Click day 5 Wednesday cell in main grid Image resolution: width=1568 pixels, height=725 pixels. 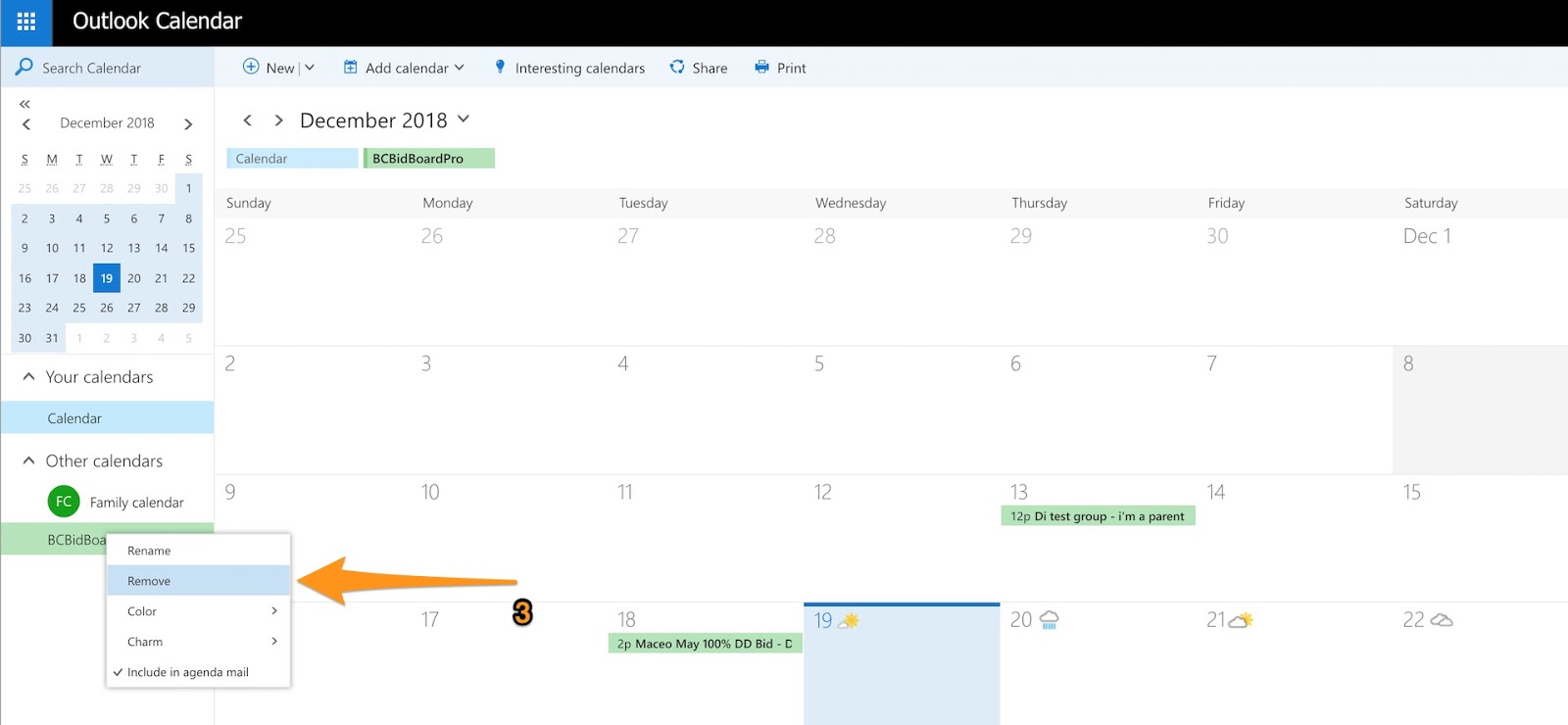(x=902, y=410)
